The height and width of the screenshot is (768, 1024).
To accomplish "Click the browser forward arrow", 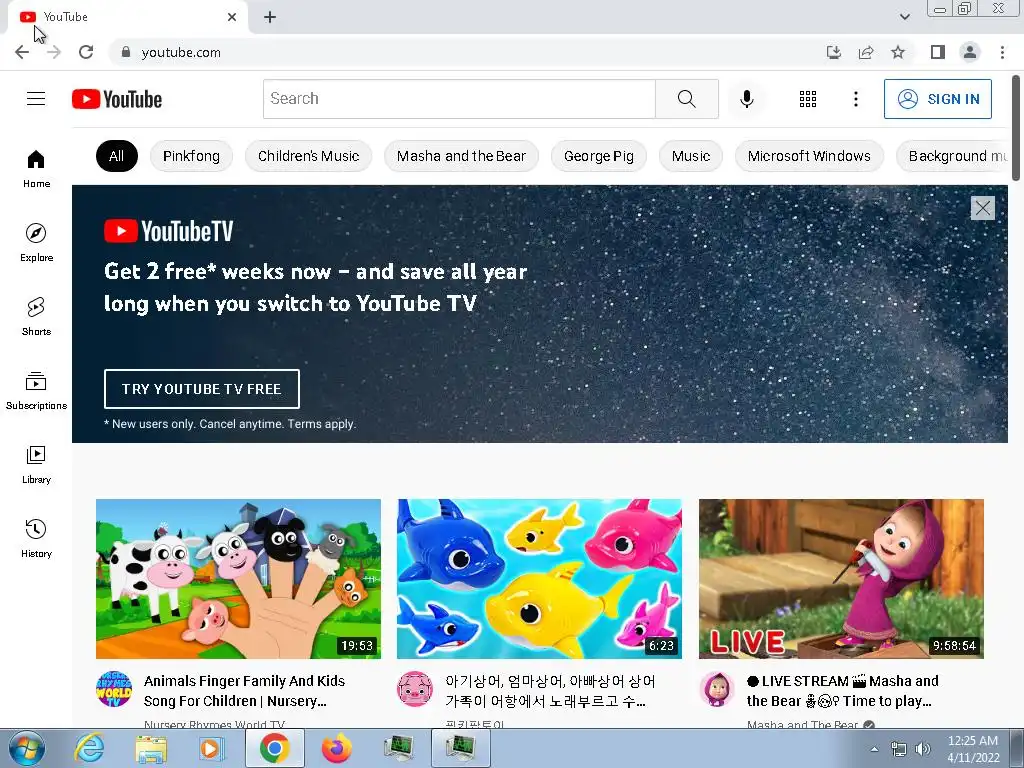I will pos(54,52).
